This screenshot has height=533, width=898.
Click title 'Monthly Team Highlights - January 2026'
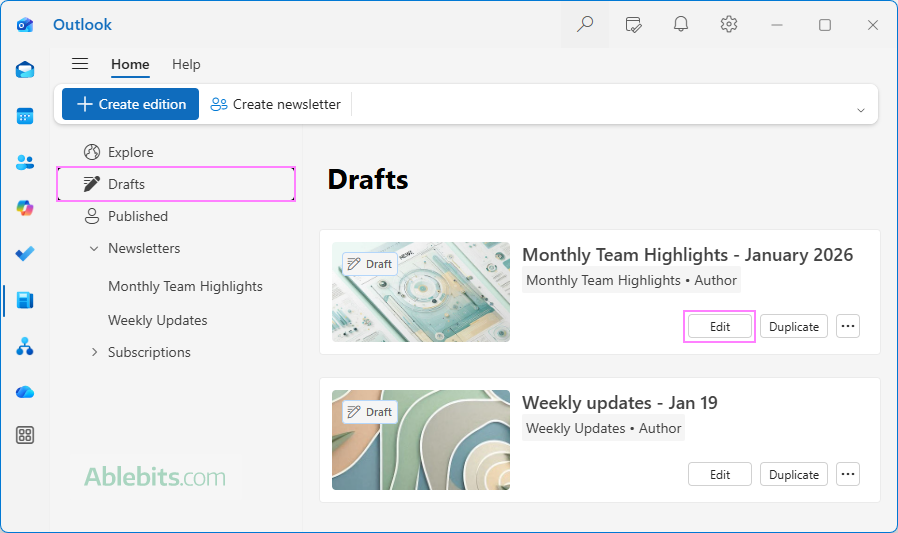click(x=687, y=255)
